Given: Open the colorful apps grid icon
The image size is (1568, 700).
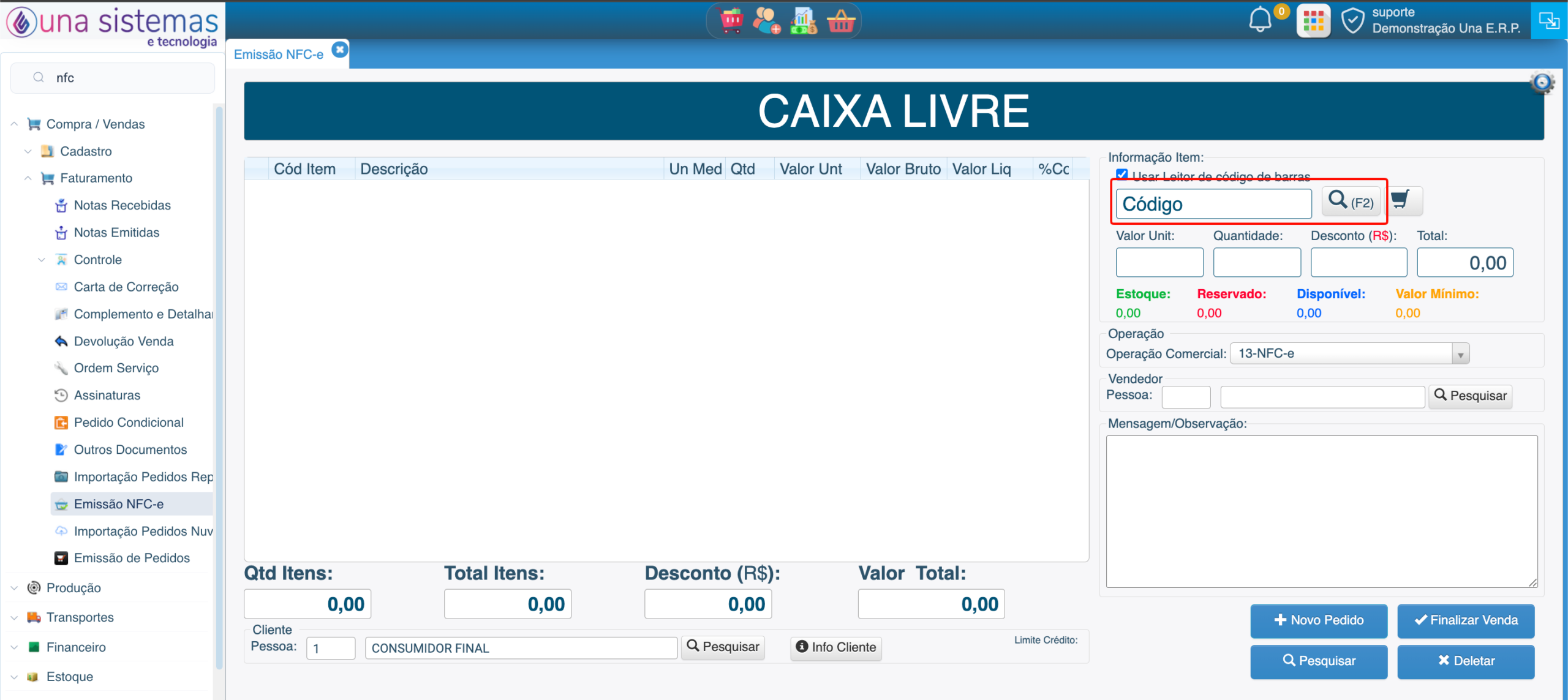Looking at the screenshot, I should tap(1313, 21).
